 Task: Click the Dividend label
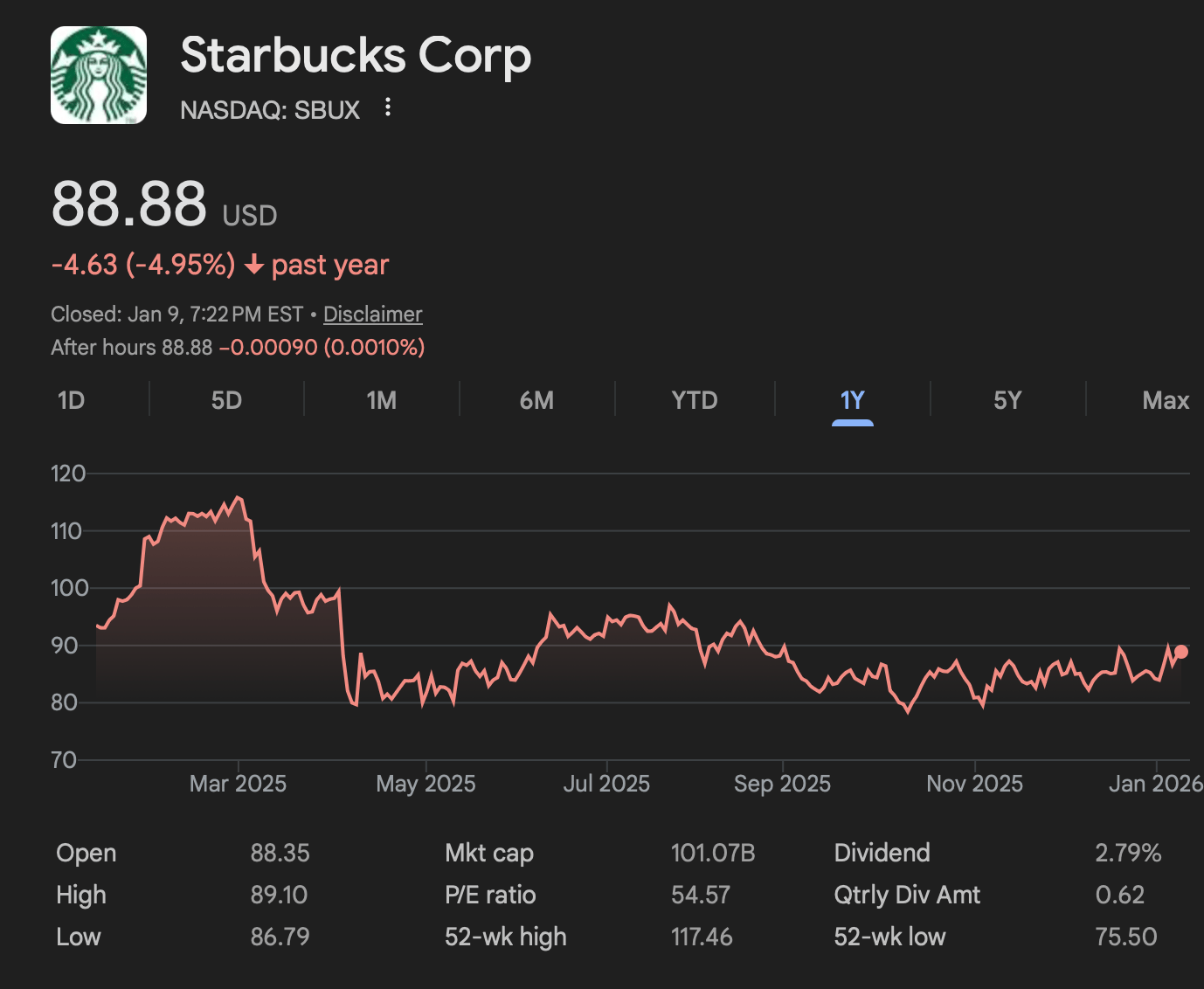(x=882, y=853)
